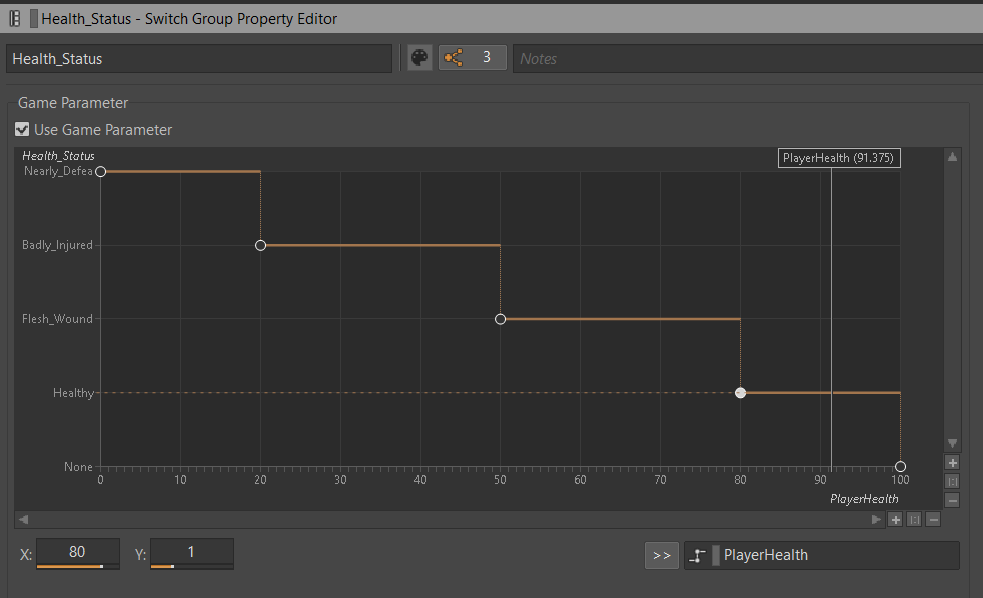
Task: Open the color palette icon
Action: point(419,58)
